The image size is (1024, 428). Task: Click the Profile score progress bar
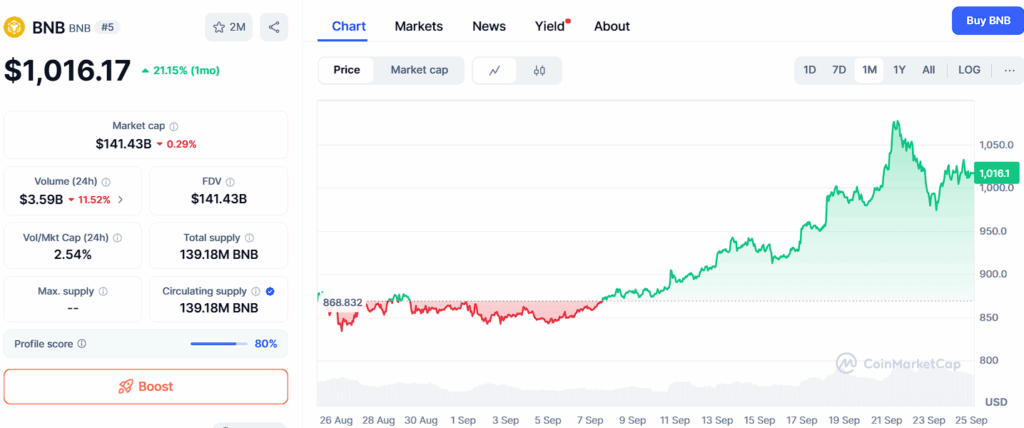pyautogui.click(x=219, y=344)
